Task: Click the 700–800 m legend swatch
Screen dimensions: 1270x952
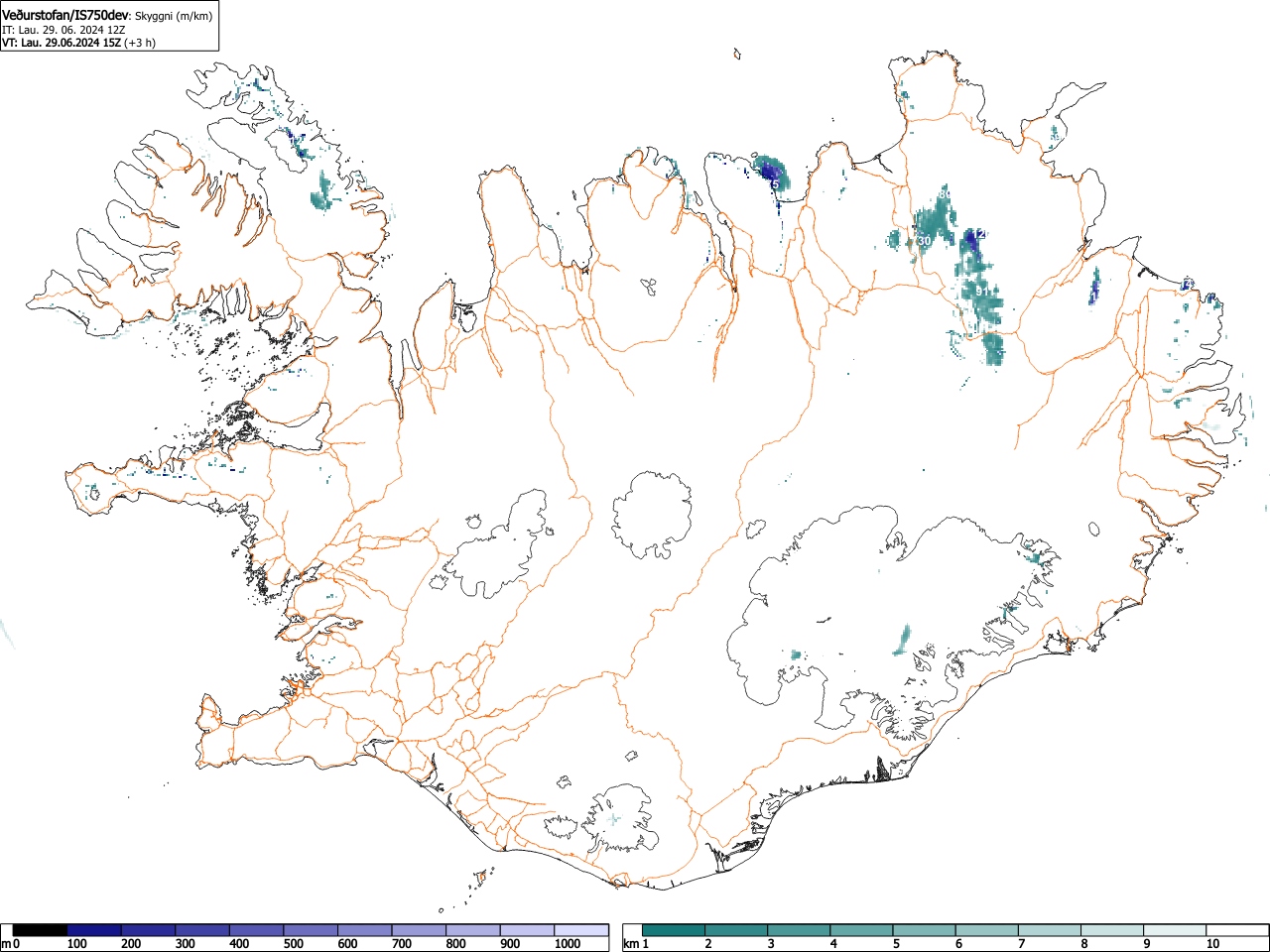Action: 419,930
